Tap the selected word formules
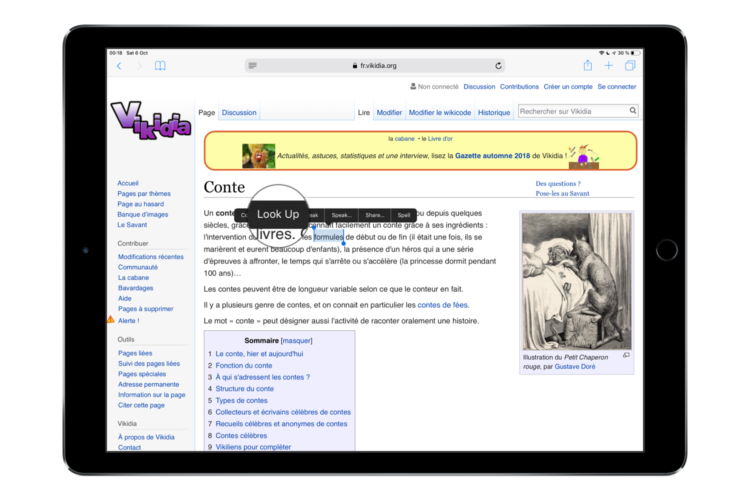Viewport: 750px width, 500px height. 329,237
